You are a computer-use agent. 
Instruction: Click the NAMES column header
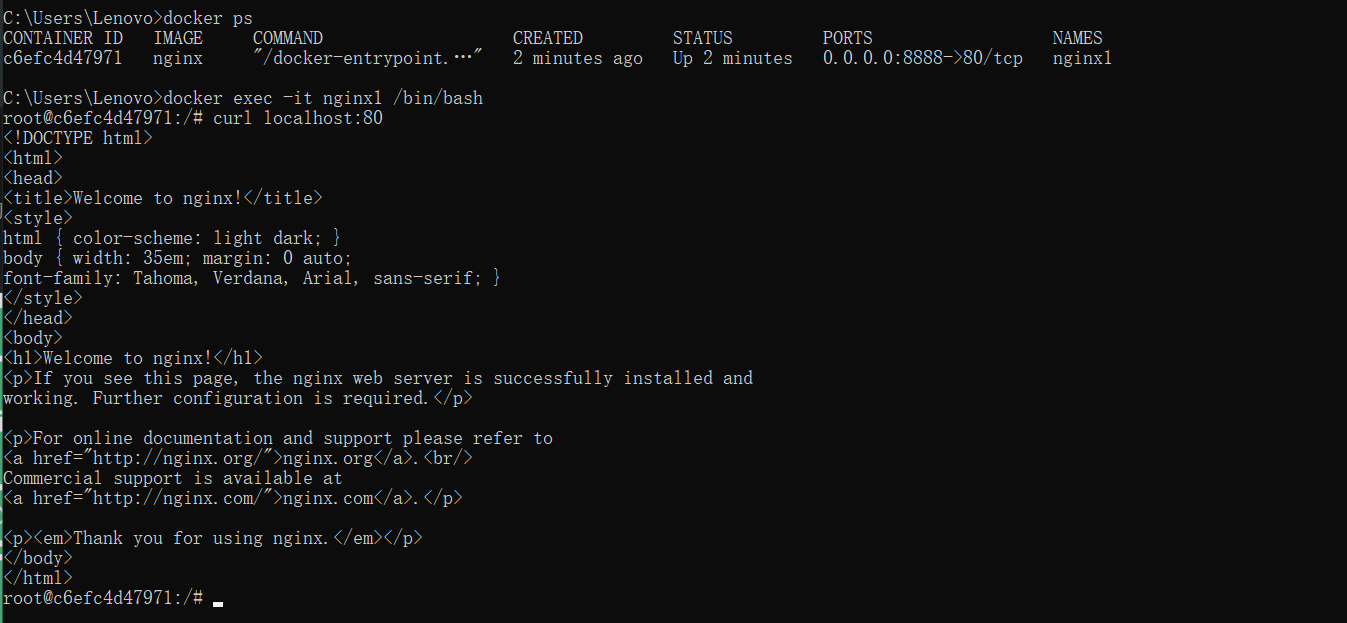tap(1078, 38)
